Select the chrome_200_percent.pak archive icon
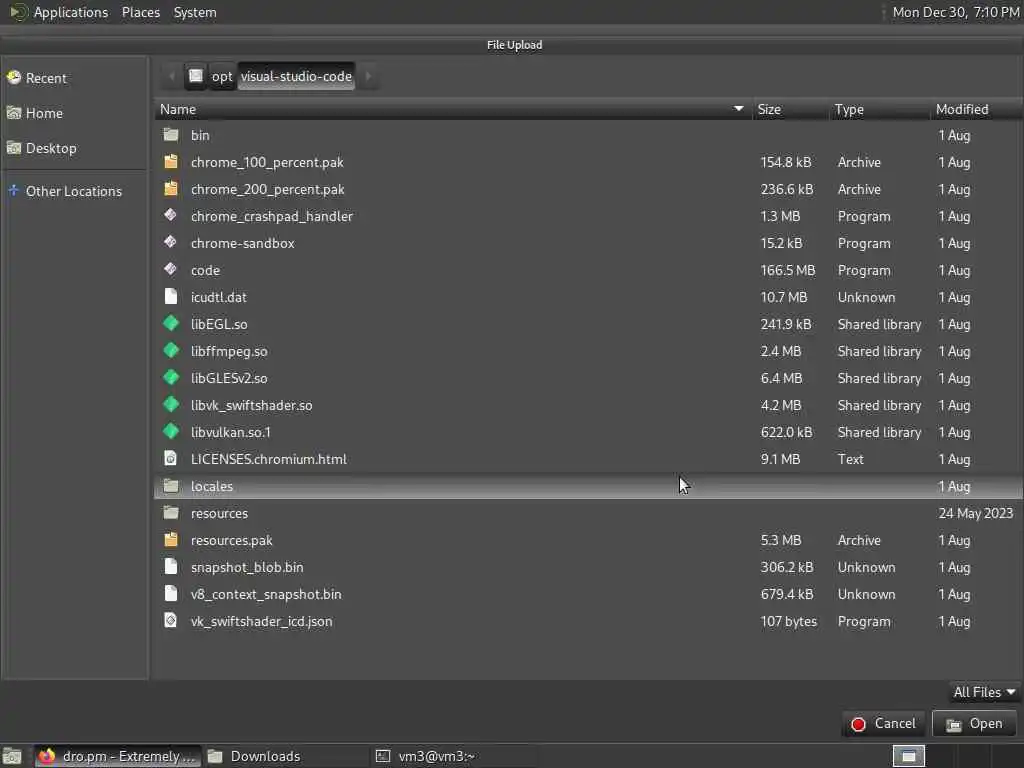 (171, 189)
